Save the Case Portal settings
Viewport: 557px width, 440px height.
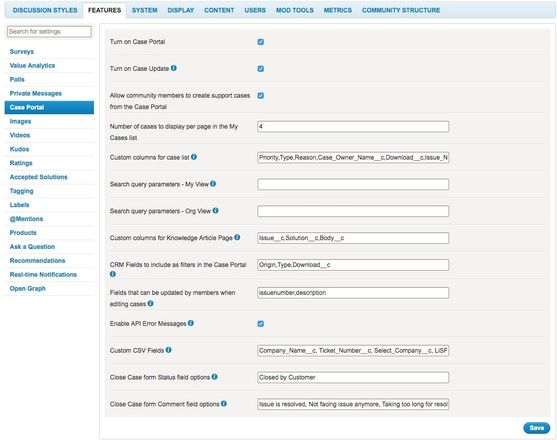[536, 428]
